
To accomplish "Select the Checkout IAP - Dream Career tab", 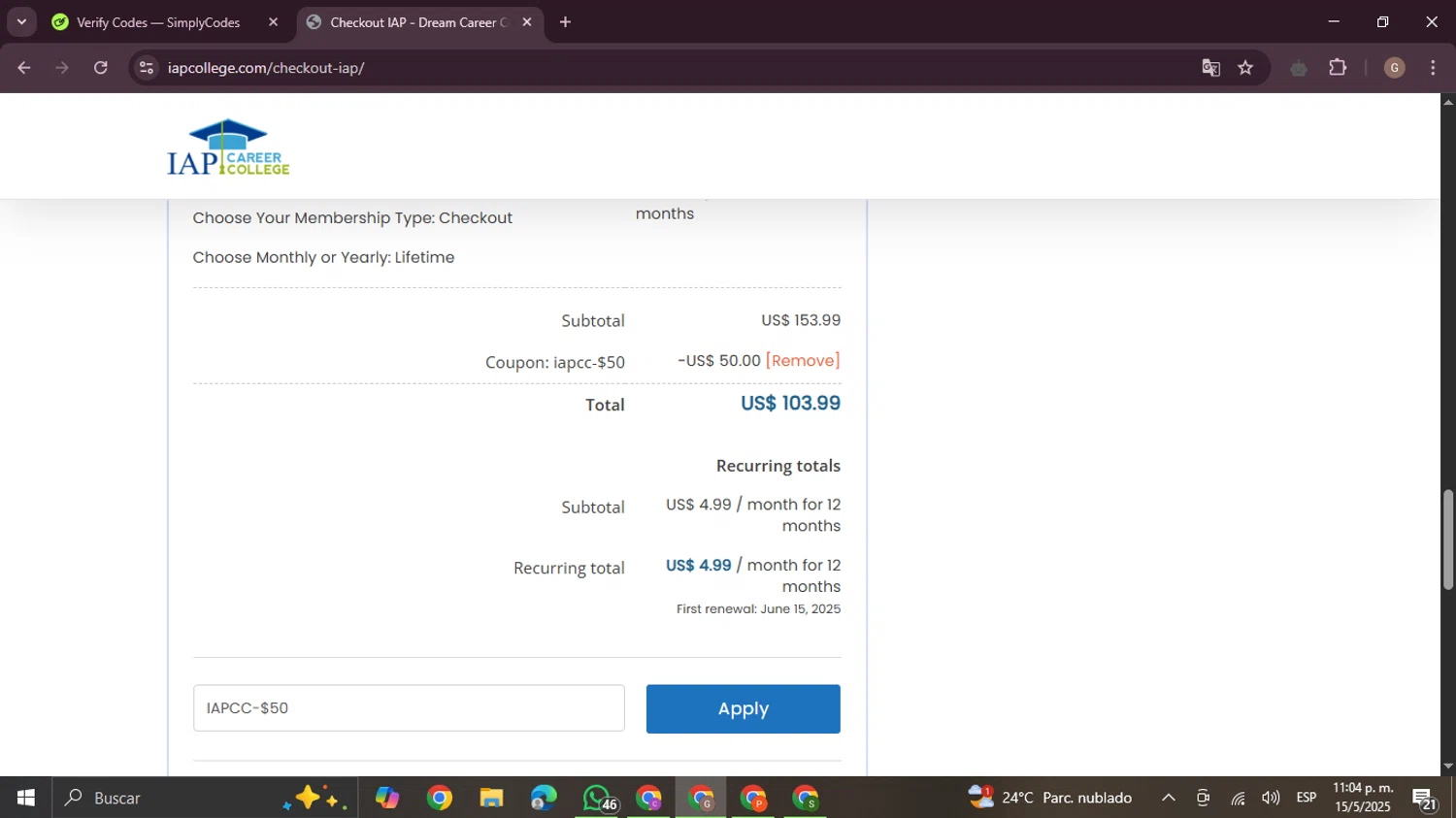I will (419, 22).
